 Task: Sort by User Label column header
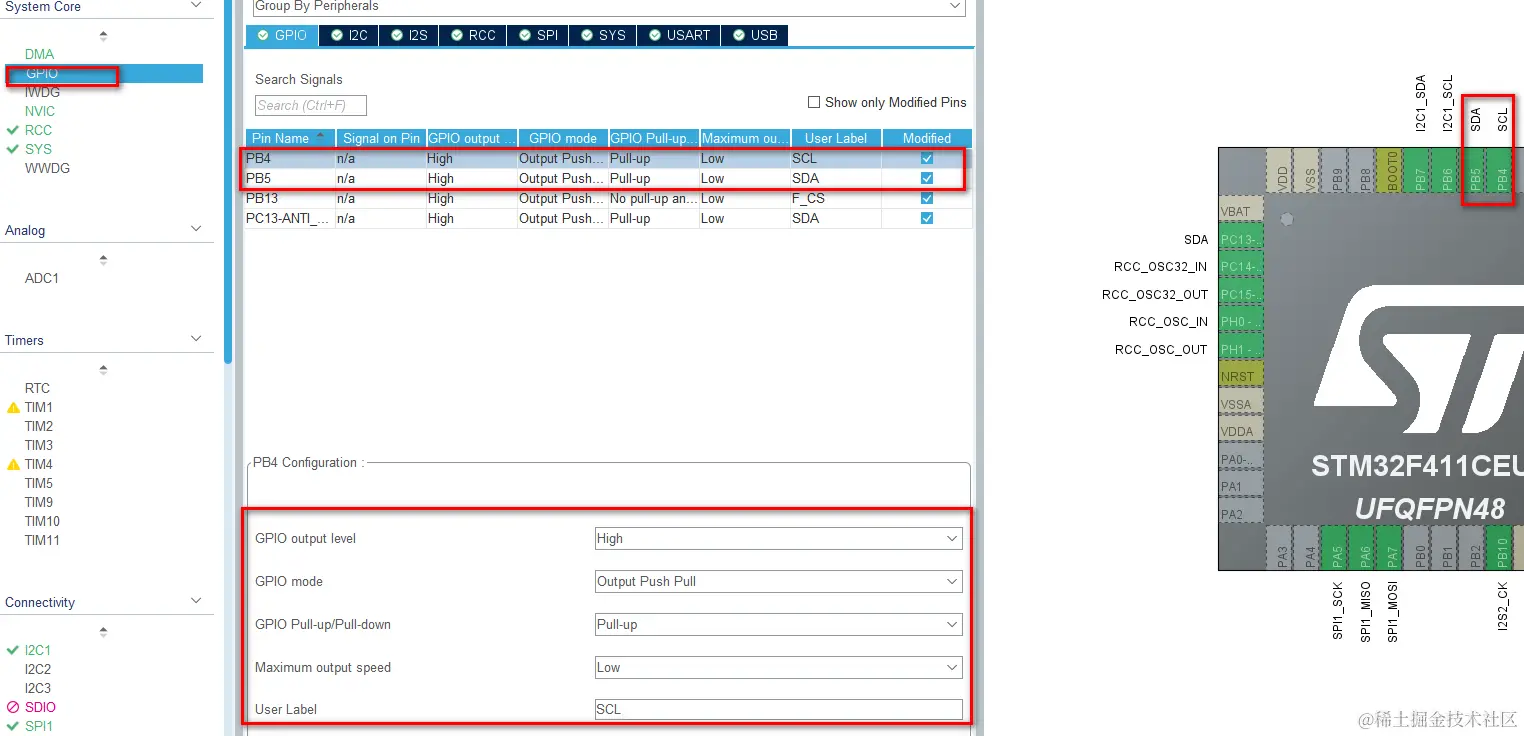pos(836,138)
